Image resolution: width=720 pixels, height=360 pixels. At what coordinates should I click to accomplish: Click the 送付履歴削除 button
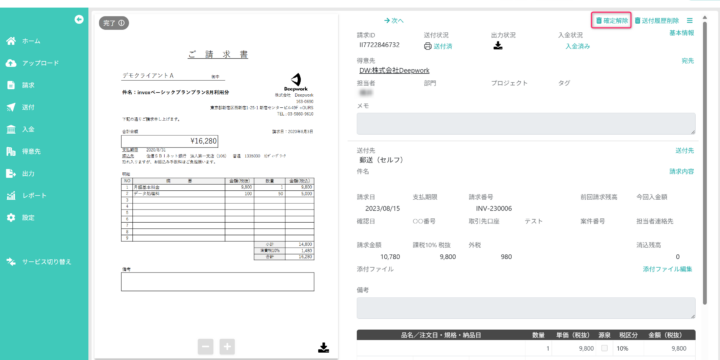coord(657,20)
